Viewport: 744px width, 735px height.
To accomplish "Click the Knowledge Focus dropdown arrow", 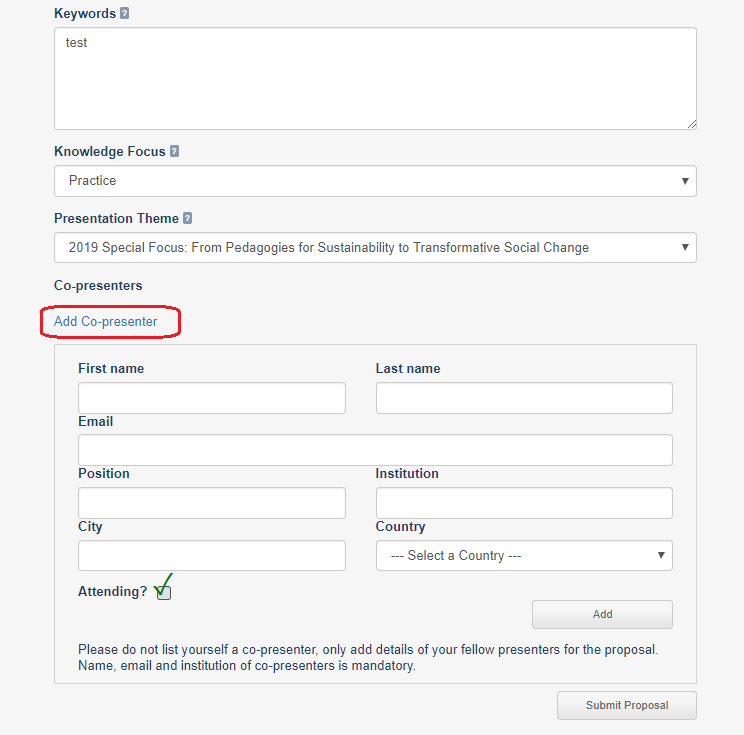I will (x=685, y=181).
